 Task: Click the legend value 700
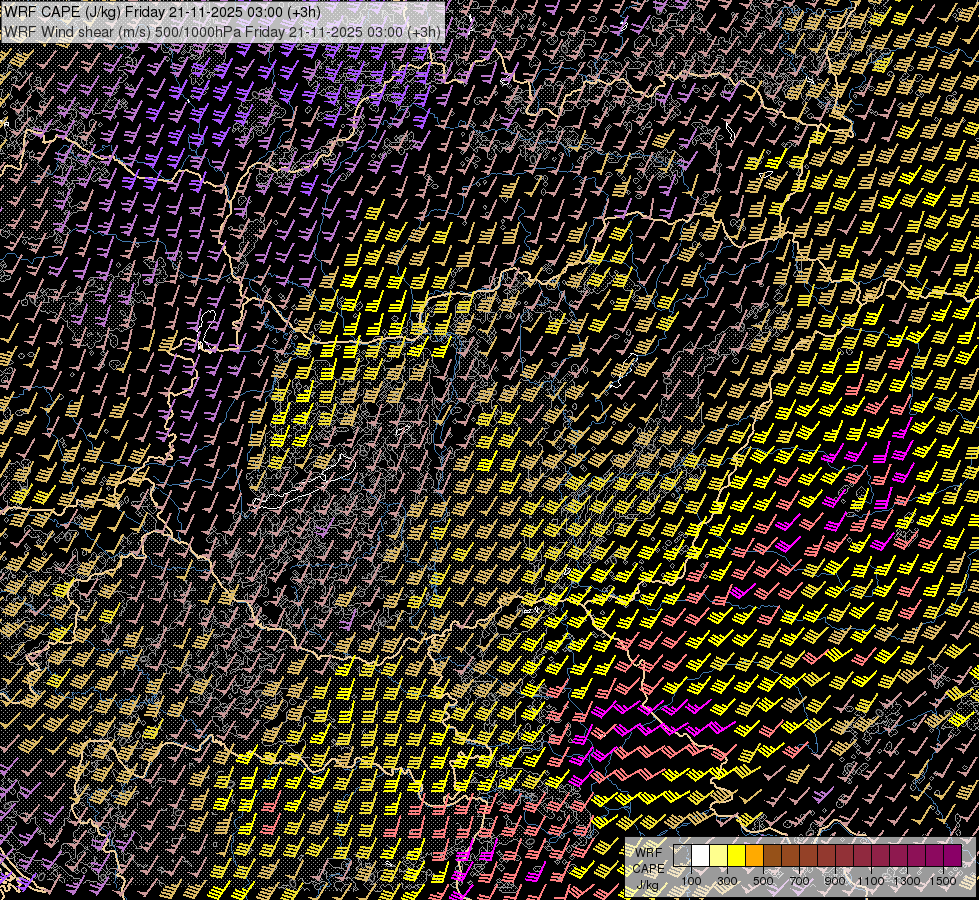(799, 881)
